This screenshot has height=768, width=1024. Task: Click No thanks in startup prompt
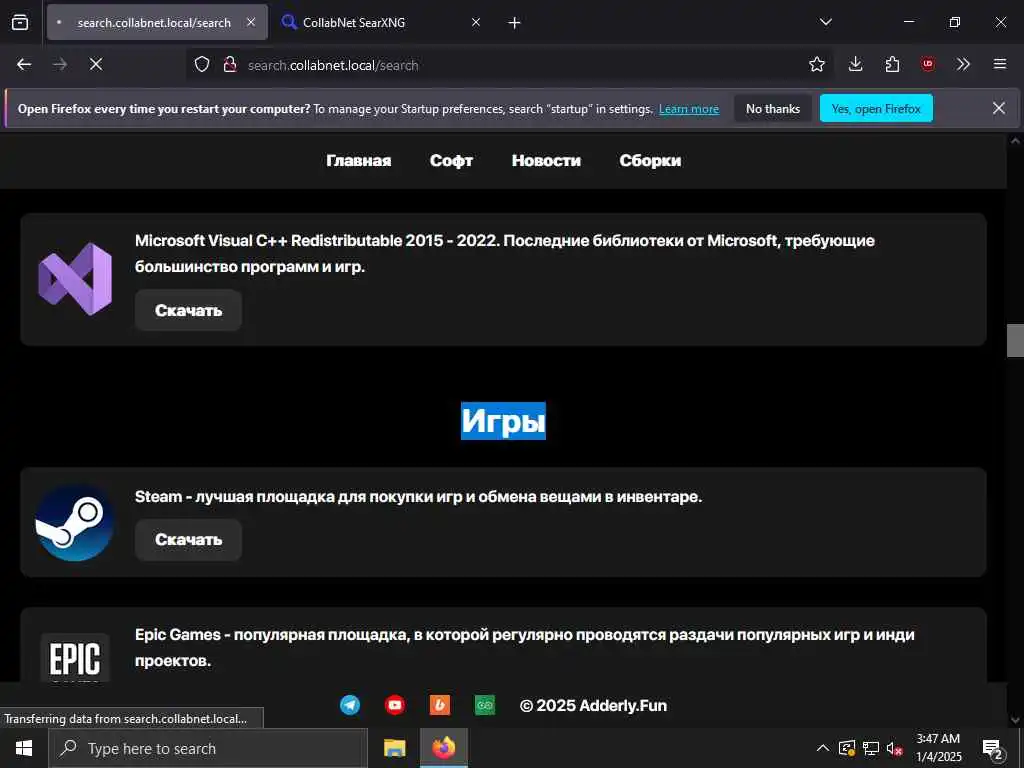coord(773,108)
